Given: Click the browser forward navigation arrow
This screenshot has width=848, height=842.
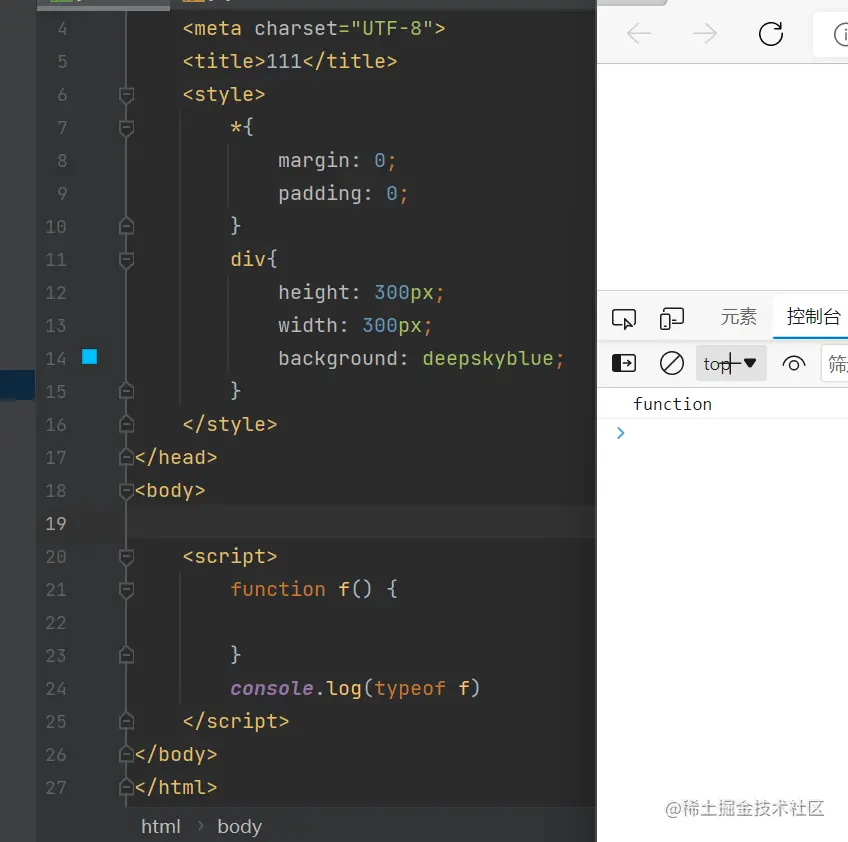Looking at the screenshot, I should [704, 34].
